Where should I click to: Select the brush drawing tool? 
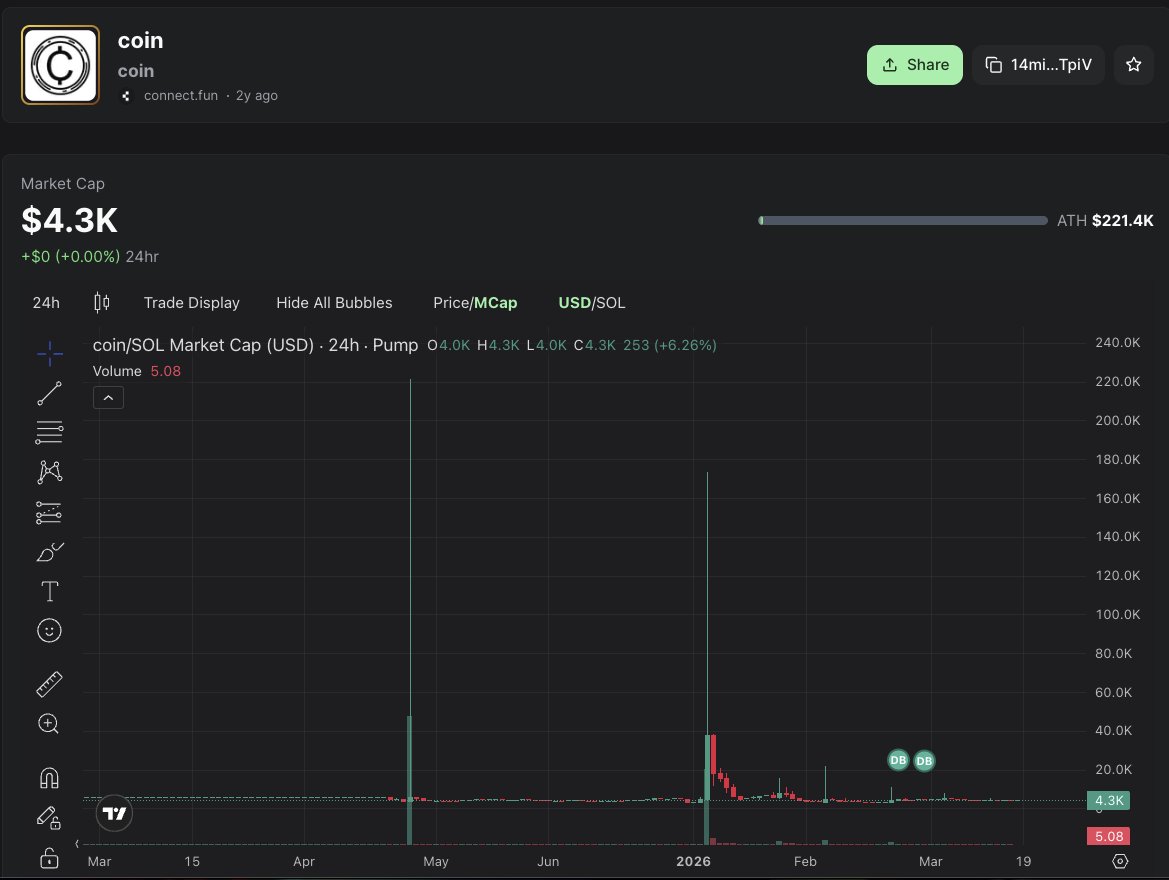point(49,552)
